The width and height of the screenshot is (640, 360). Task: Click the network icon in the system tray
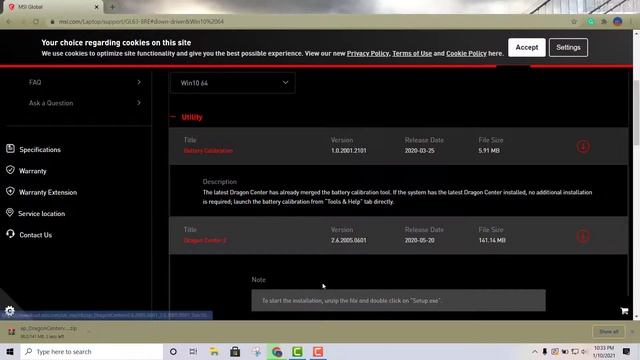(x=575, y=351)
